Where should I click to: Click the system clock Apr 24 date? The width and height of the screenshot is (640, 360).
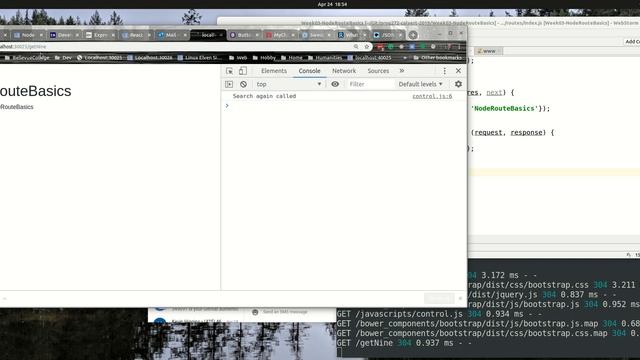pos(332,4)
